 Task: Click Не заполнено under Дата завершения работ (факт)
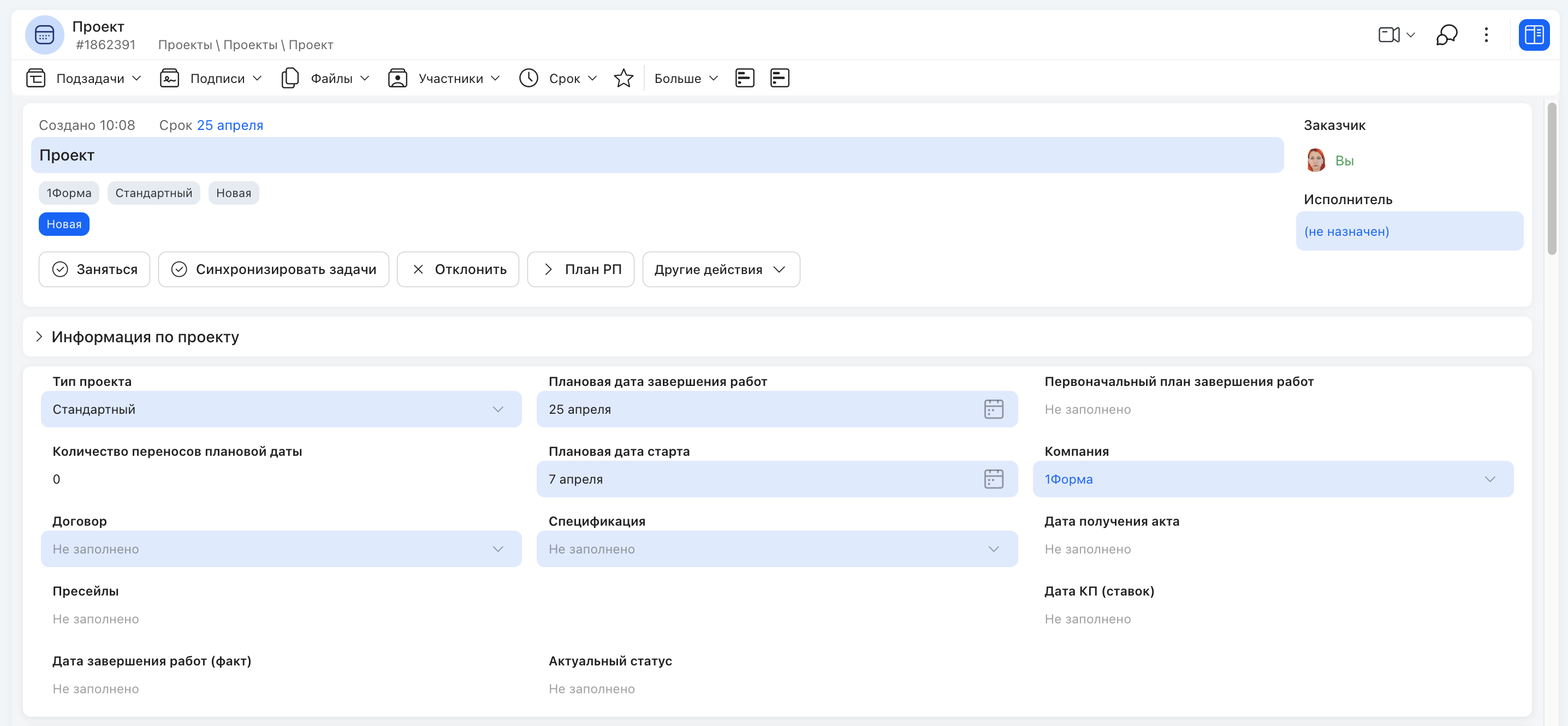coord(96,689)
